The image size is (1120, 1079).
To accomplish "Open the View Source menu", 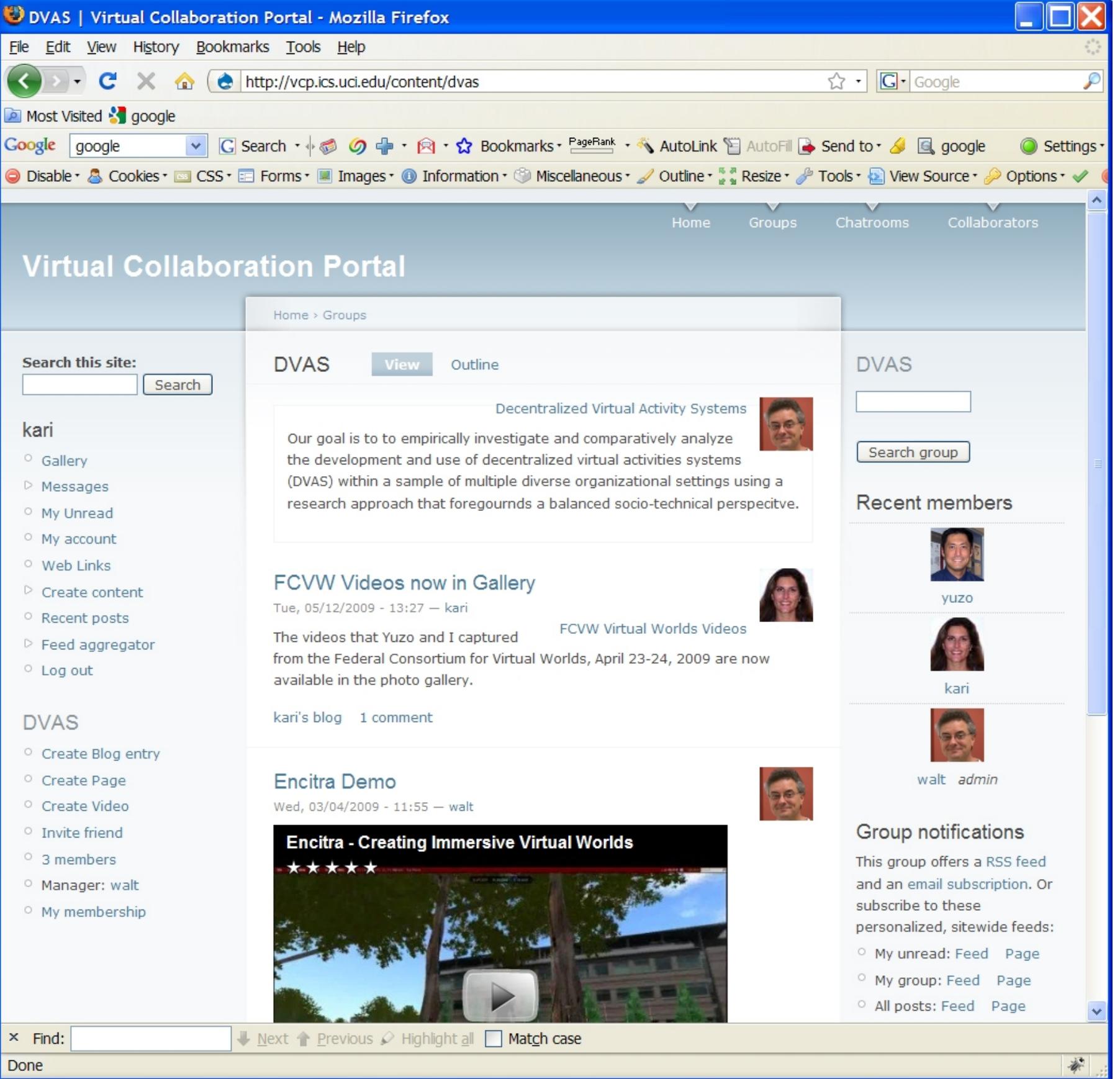I will pos(923,176).
